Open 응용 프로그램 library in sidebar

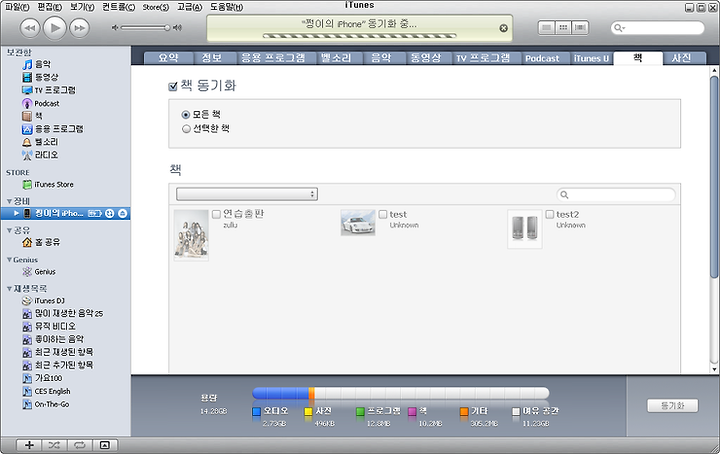(x=53, y=129)
